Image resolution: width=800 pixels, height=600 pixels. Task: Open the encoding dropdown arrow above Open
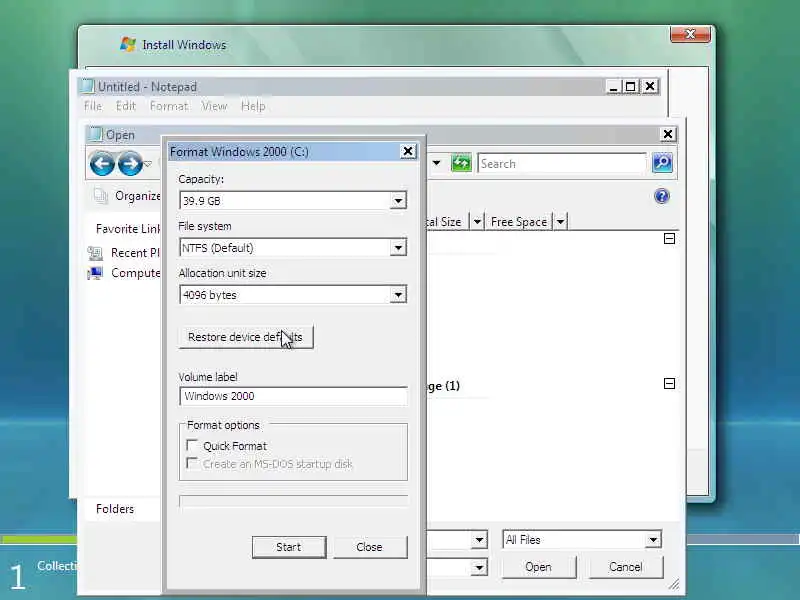click(479, 567)
